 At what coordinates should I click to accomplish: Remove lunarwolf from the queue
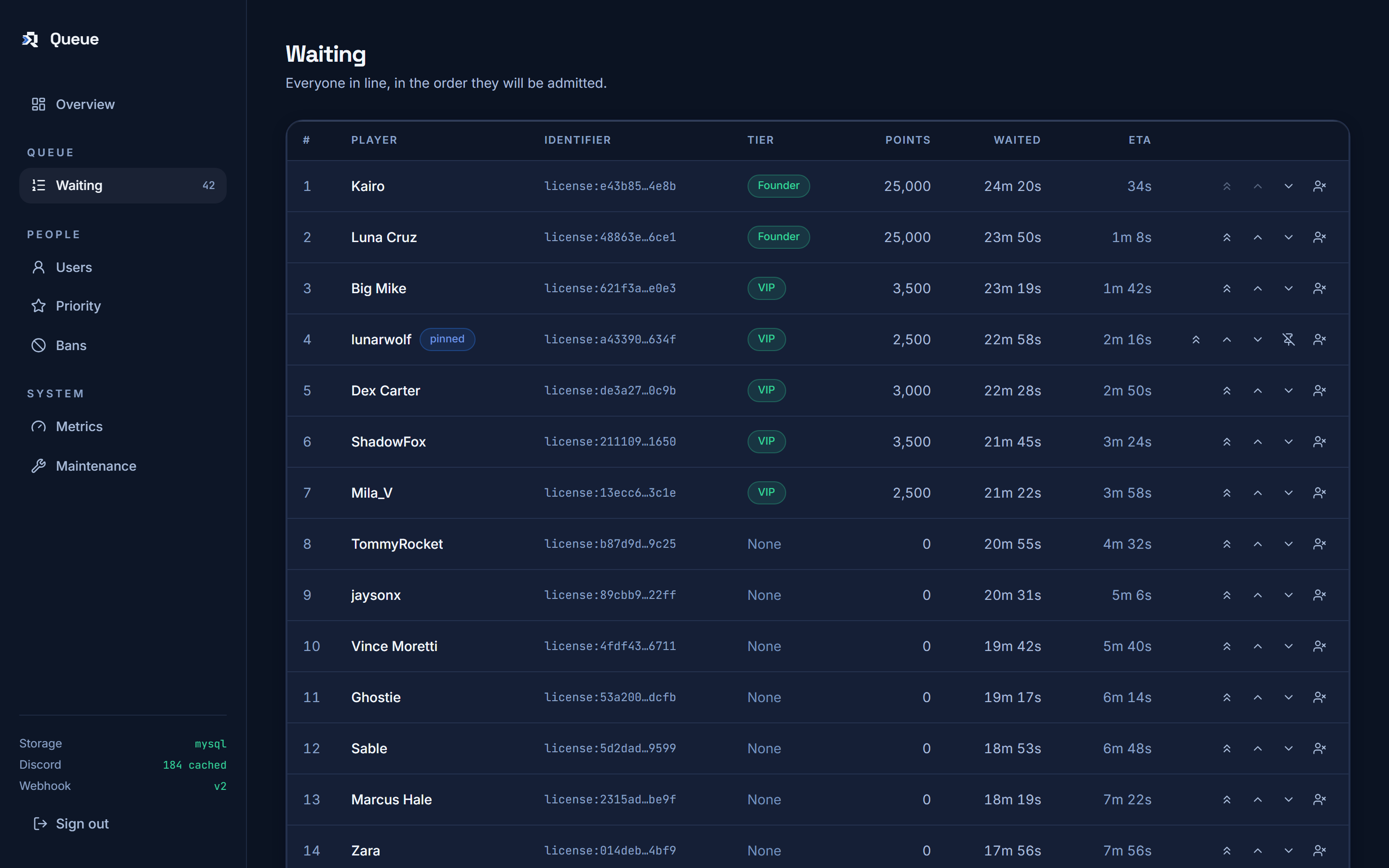[x=1320, y=339]
